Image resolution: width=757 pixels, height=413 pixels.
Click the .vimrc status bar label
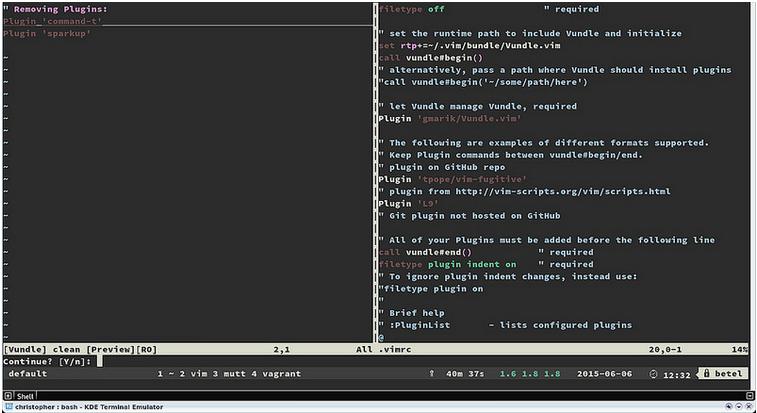[x=394, y=349]
